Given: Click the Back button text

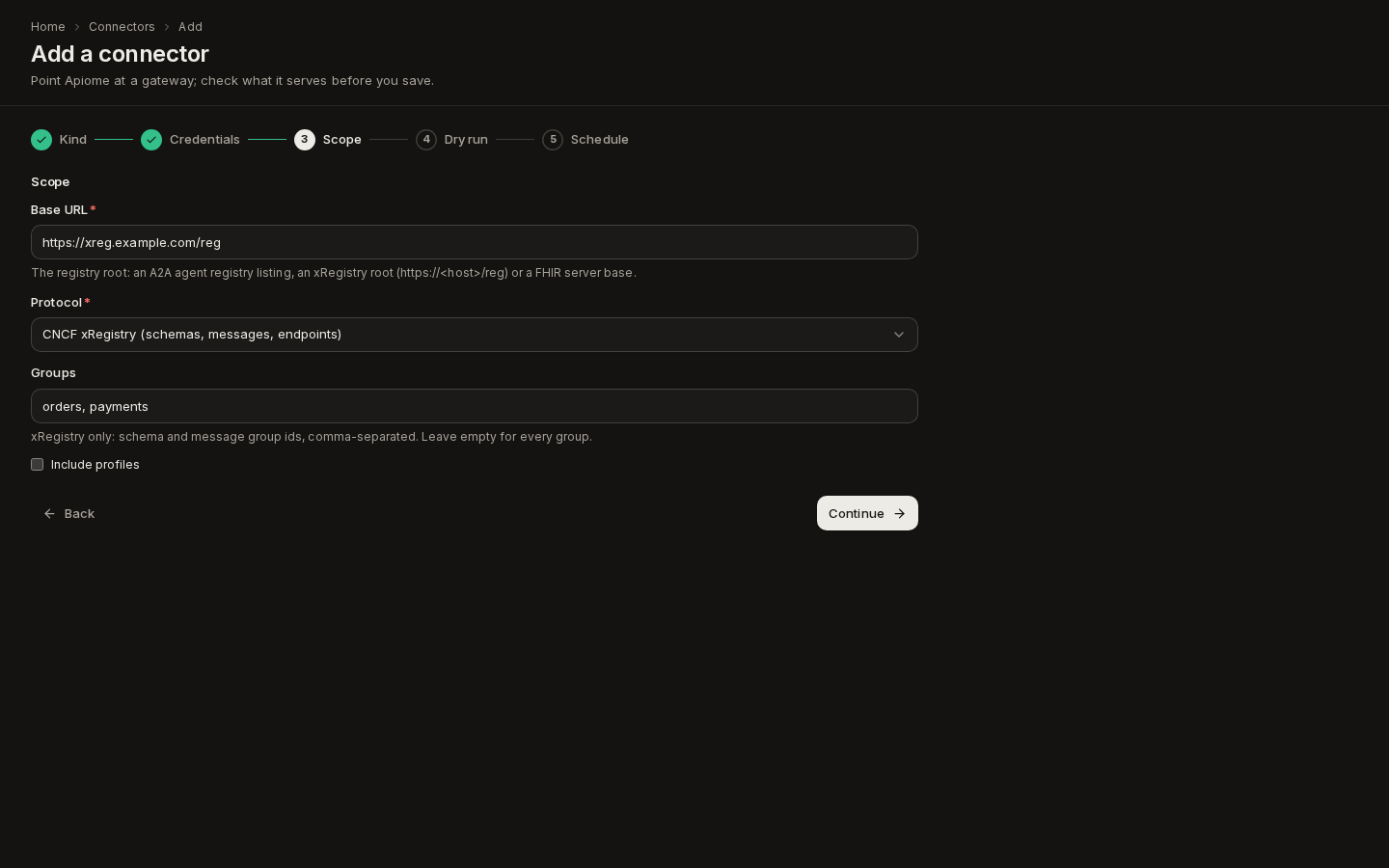Looking at the screenshot, I should pyautogui.click(x=79, y=514).
